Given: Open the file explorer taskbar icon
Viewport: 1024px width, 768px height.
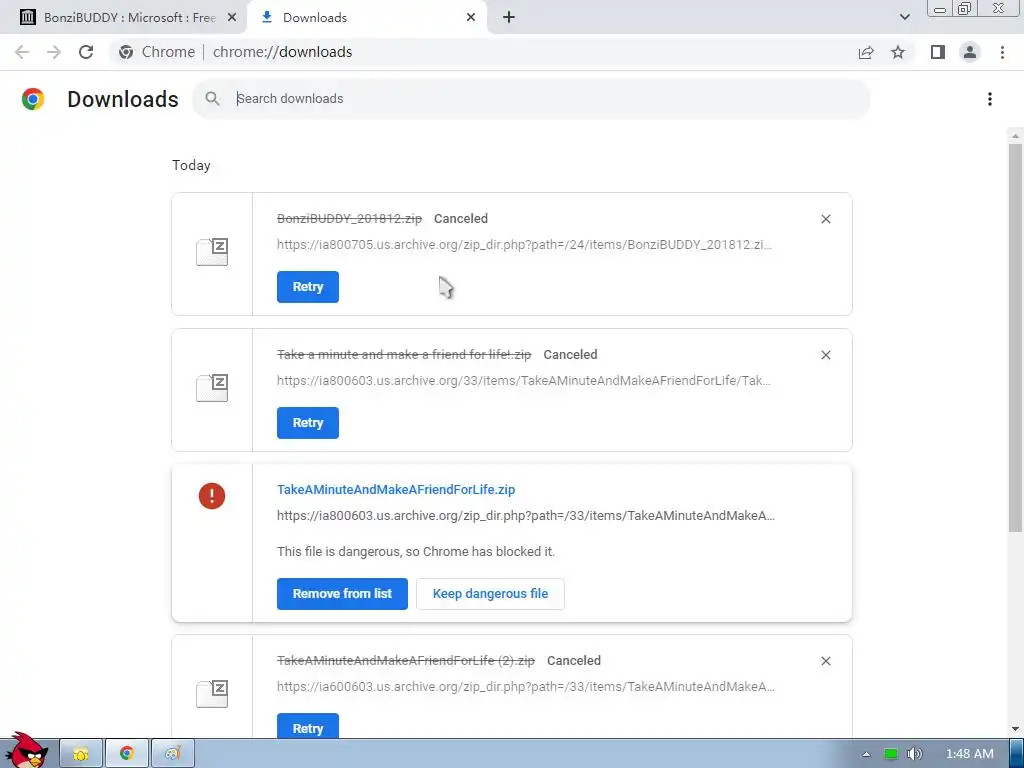Looking at the screenshot, I should 81,754.
